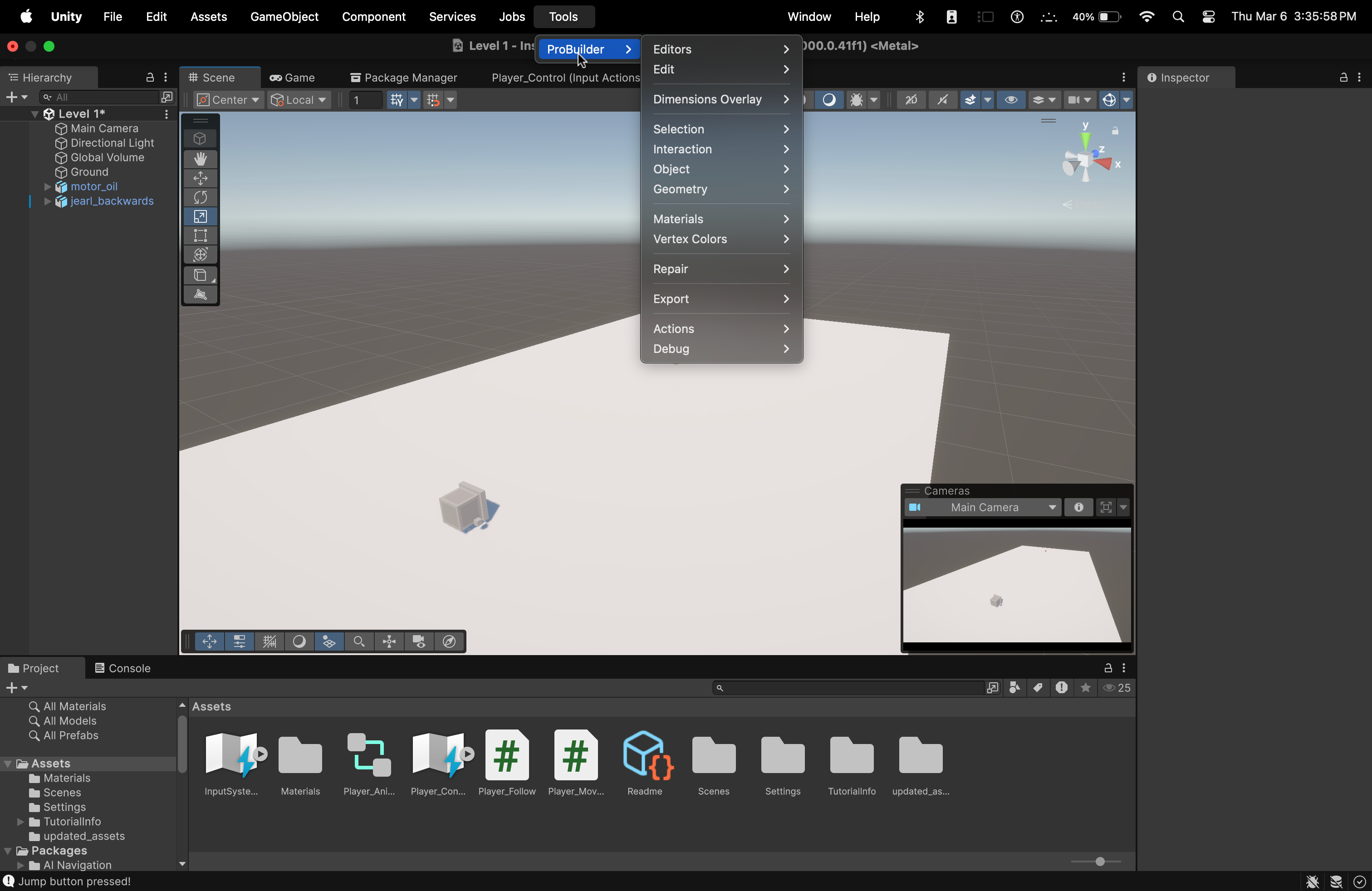Open the Center pivot dropdown
This screenshot has width=1372, height=891.
[228, 100]
